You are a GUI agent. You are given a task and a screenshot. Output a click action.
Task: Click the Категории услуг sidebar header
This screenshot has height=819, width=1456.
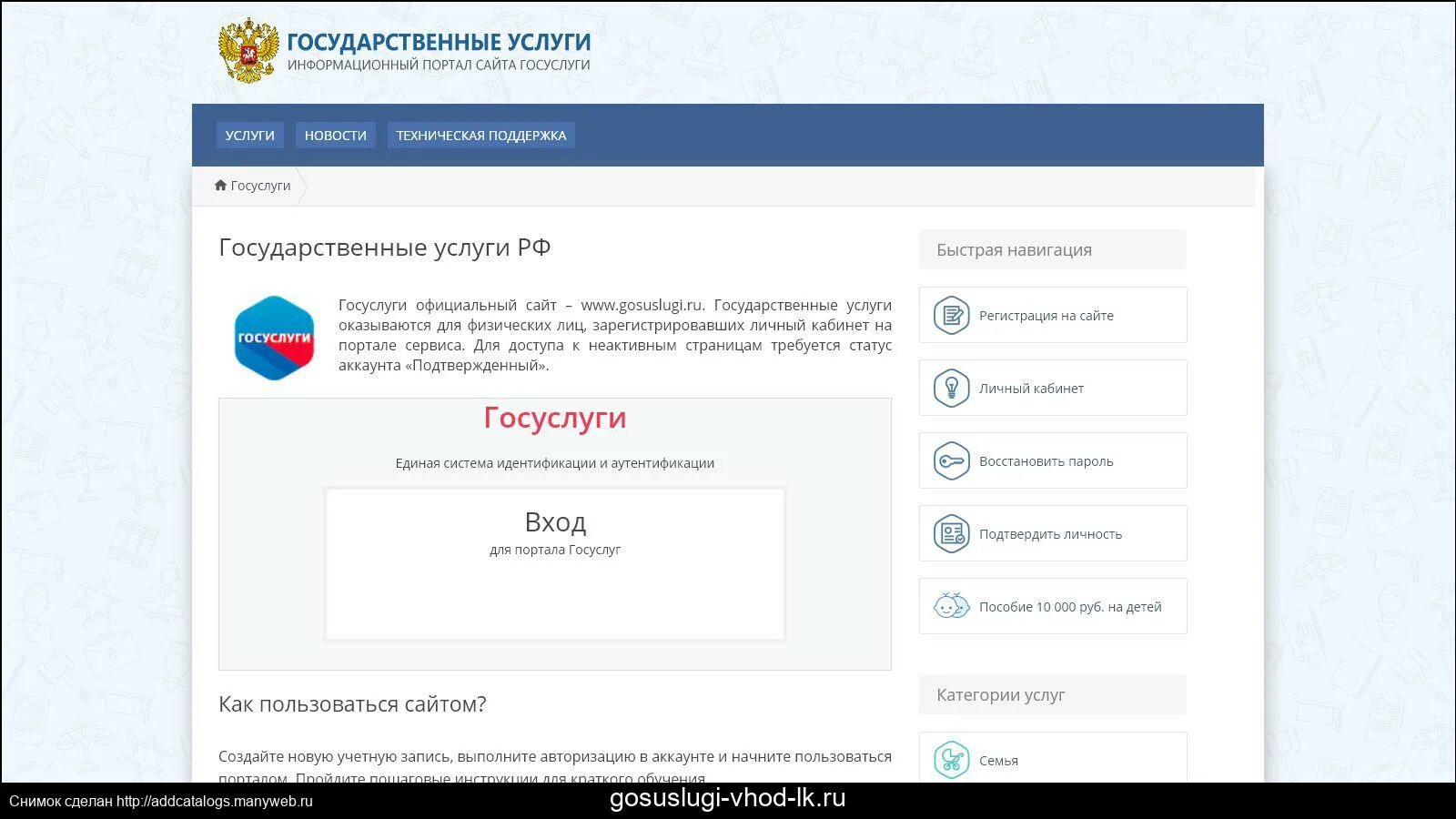click(x=1053, y=694)
